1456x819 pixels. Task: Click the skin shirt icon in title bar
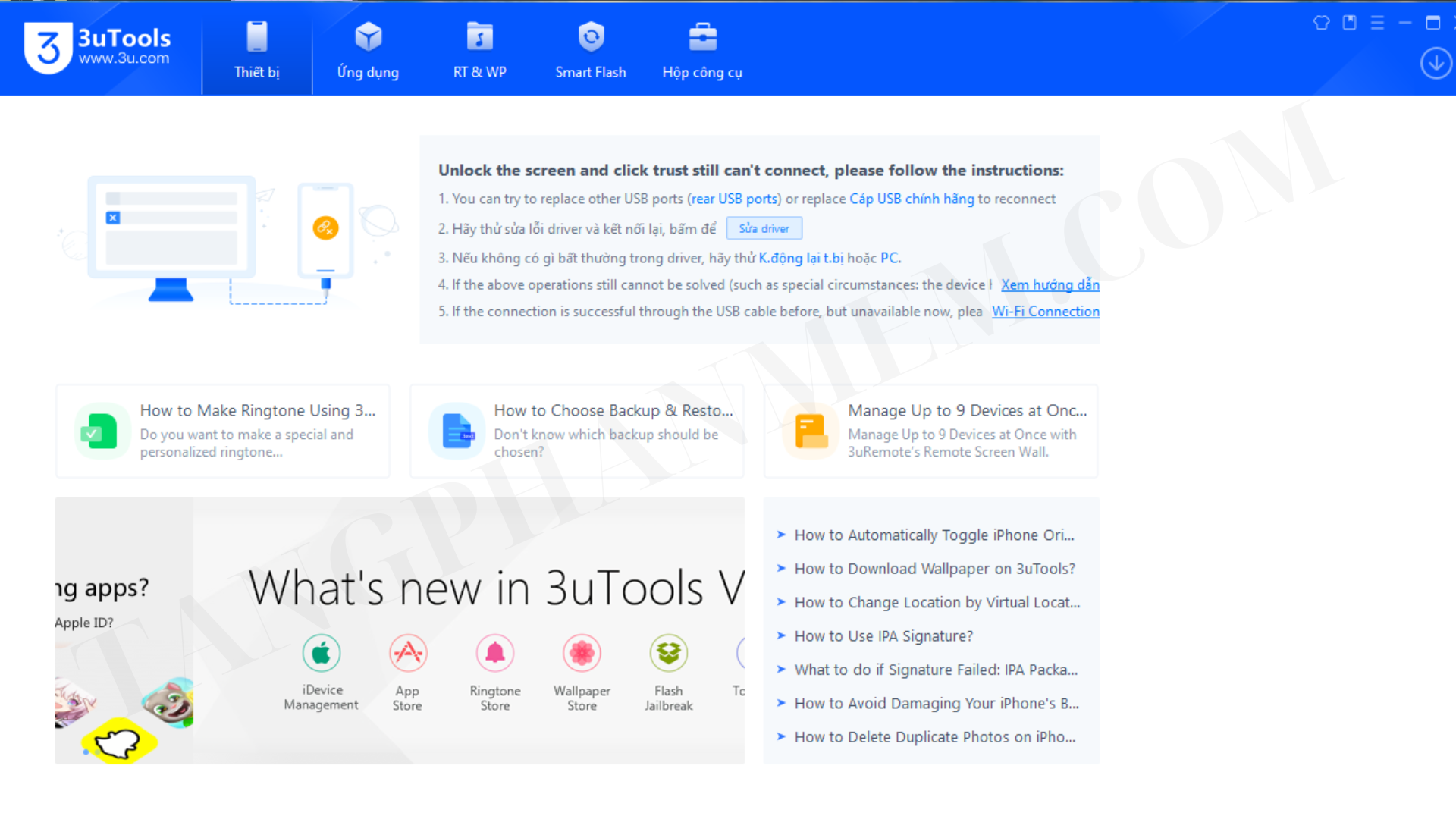point(1321,23)
